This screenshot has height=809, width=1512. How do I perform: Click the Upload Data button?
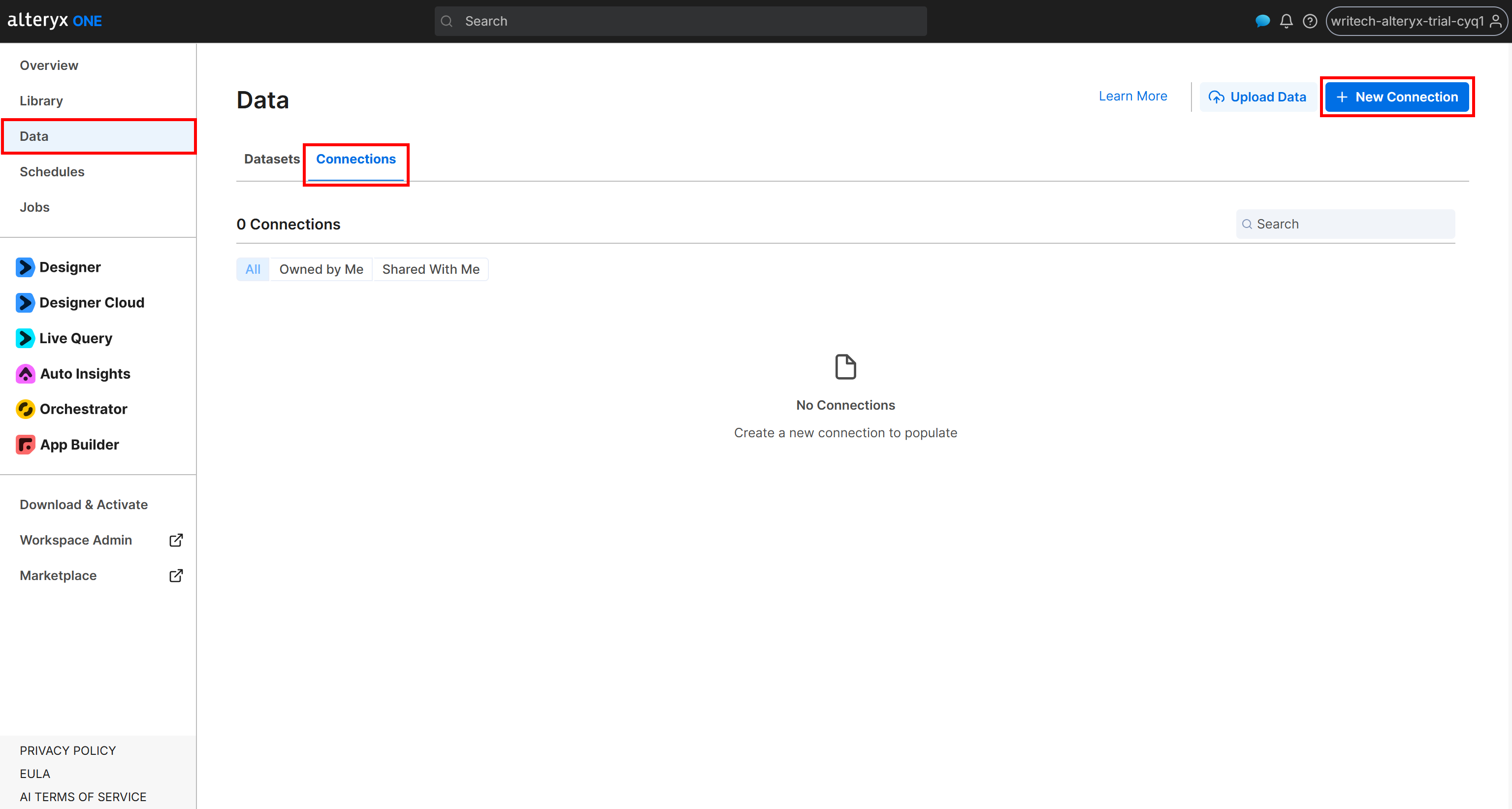tap(1257, 97)
